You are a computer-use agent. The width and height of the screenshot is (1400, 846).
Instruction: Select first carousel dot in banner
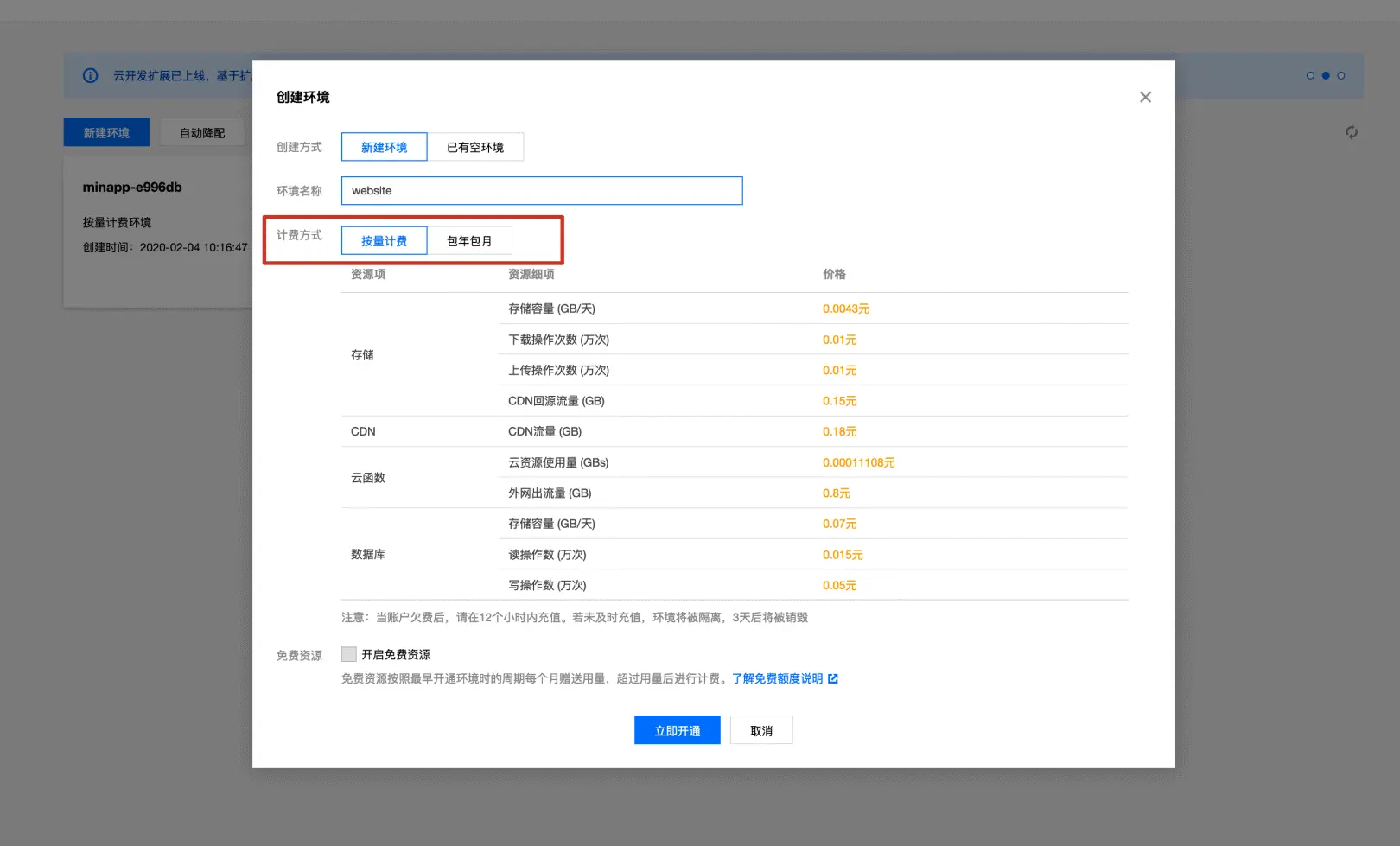(1310, 76)
